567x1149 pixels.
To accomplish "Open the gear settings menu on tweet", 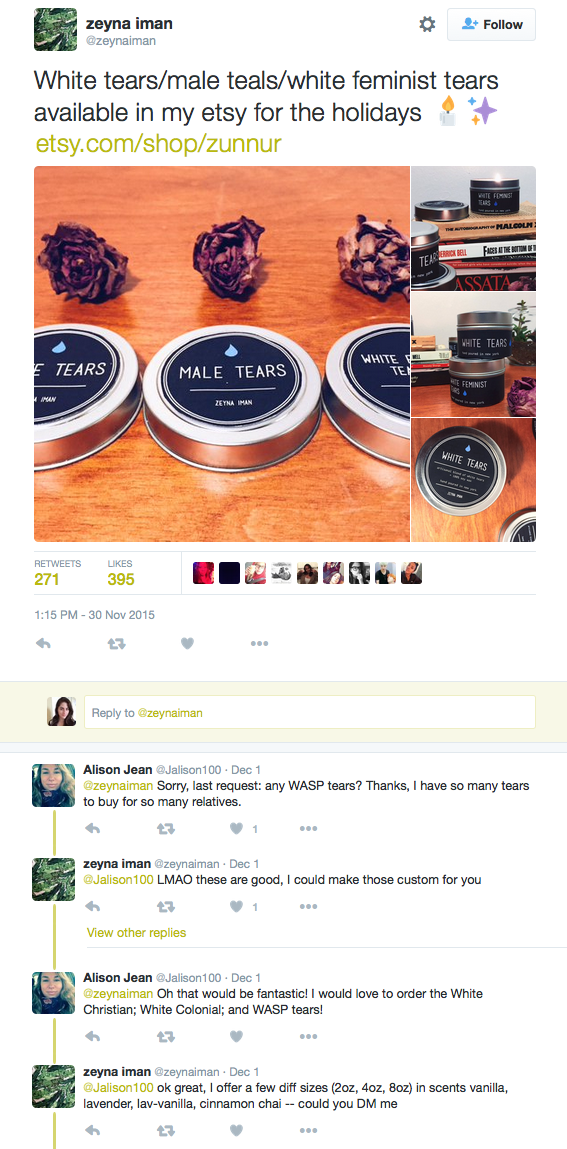I will coord(426,25).
